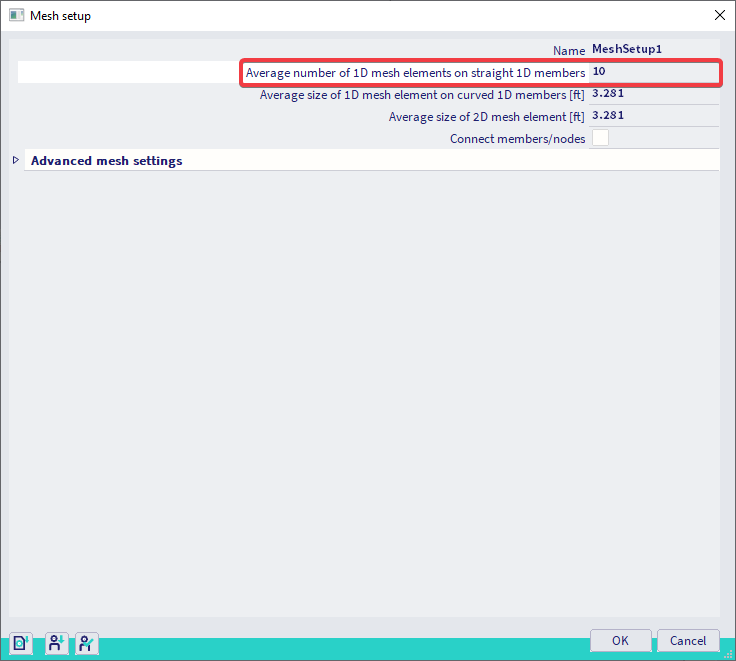This screenshot has width=736, height=661.
Task: Select the curved 1D members property label
Action: point(422,95)
